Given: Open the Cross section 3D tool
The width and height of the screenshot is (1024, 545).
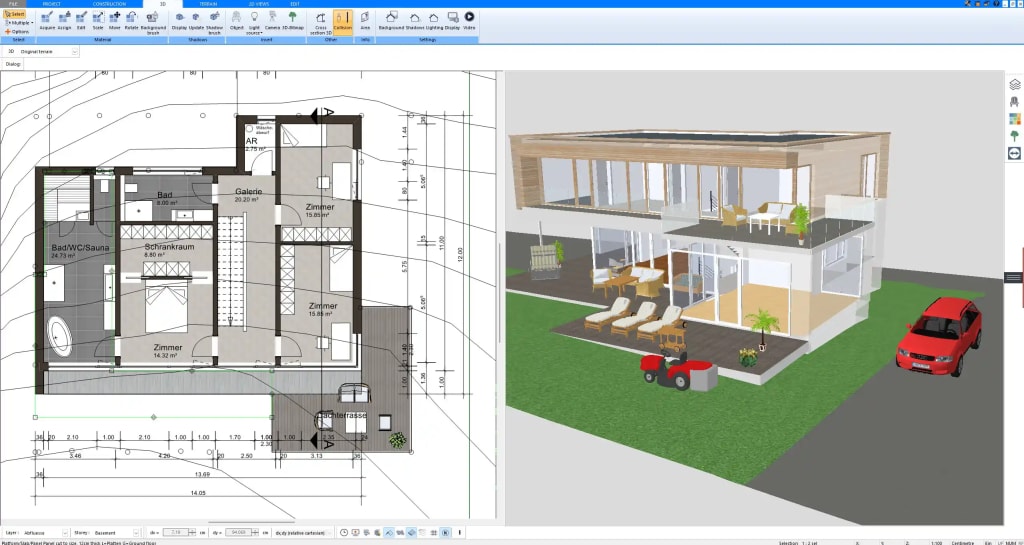Looking at the screenshot, I should pos(320,22).
